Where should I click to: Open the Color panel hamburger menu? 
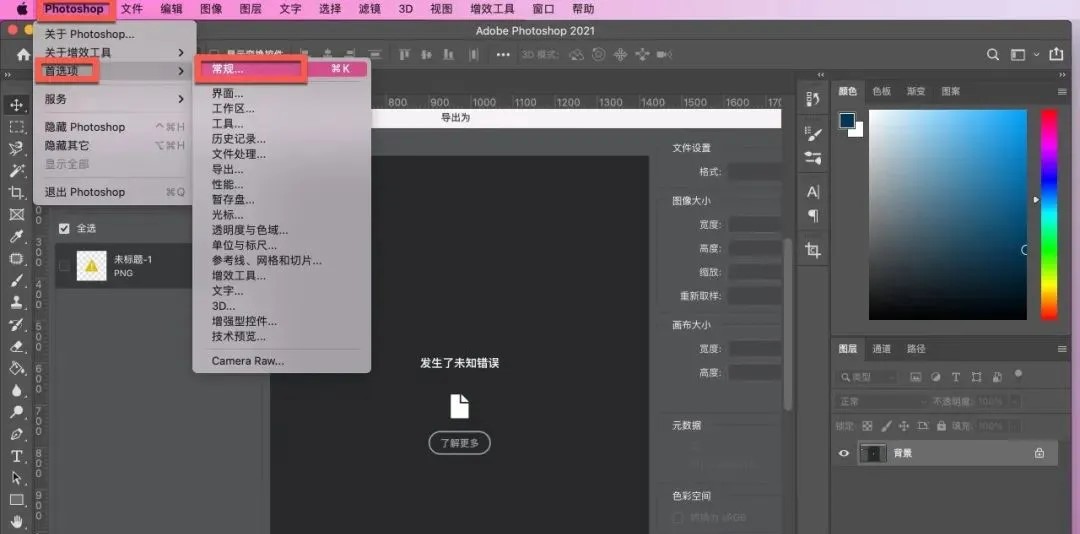pos(1061,91)
